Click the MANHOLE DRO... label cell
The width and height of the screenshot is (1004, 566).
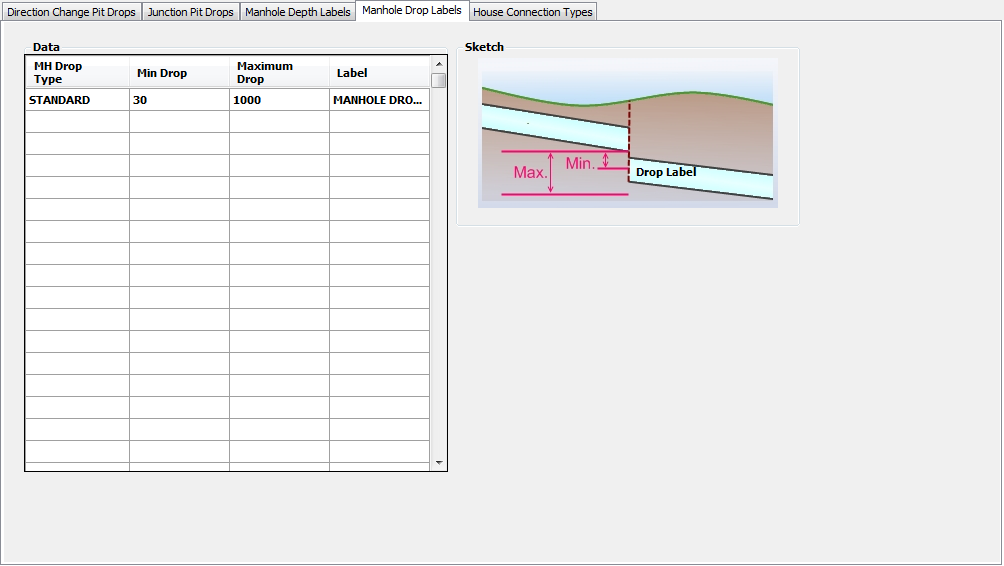[379, 100]
